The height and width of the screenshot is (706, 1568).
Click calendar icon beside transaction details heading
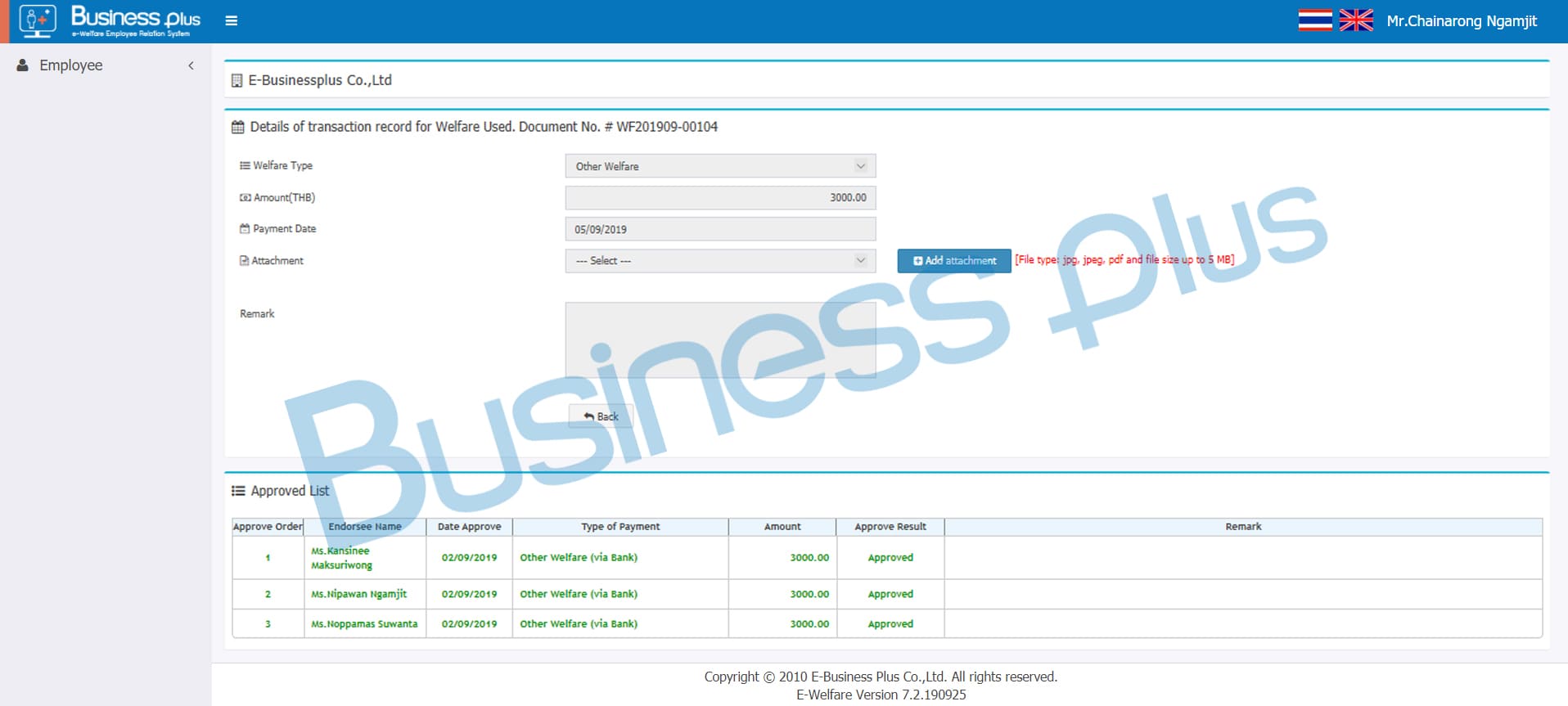tap(238, 127)
